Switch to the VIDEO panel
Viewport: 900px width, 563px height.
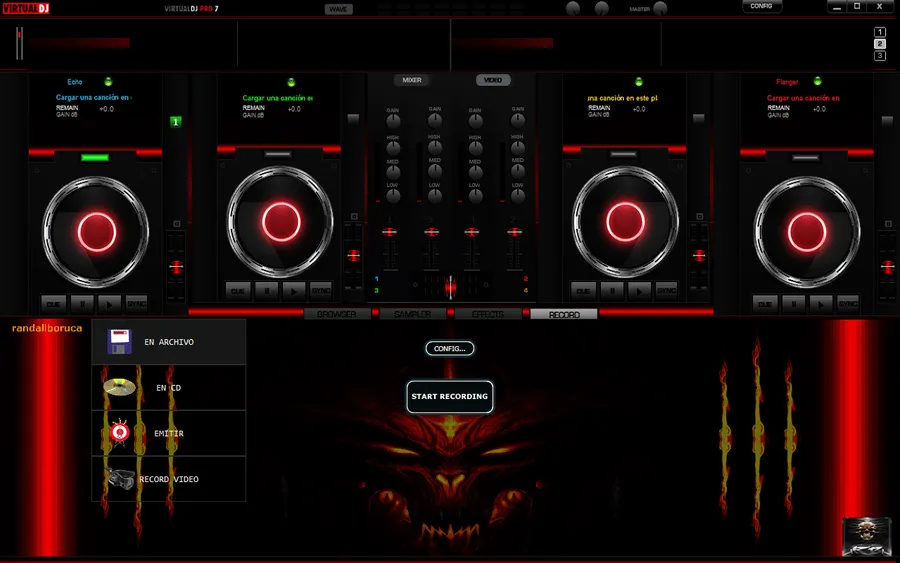(492, 80)
